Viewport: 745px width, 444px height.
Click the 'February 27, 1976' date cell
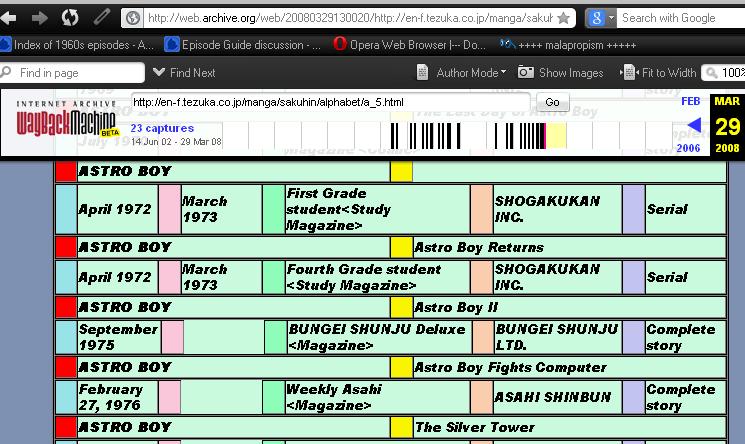click(x=117, y=397)
